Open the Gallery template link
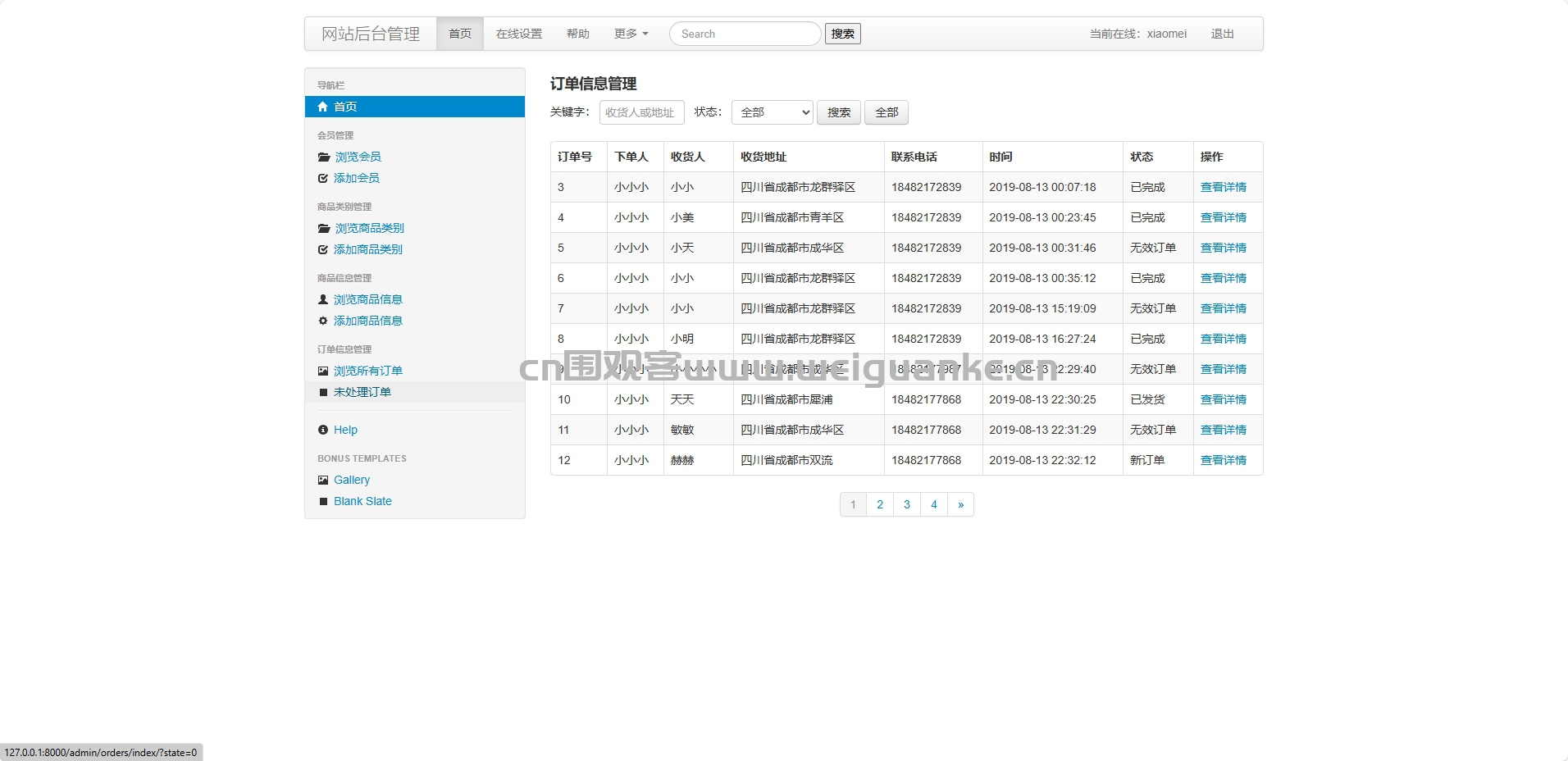1568x761 pixels. (x=352, y=480)
